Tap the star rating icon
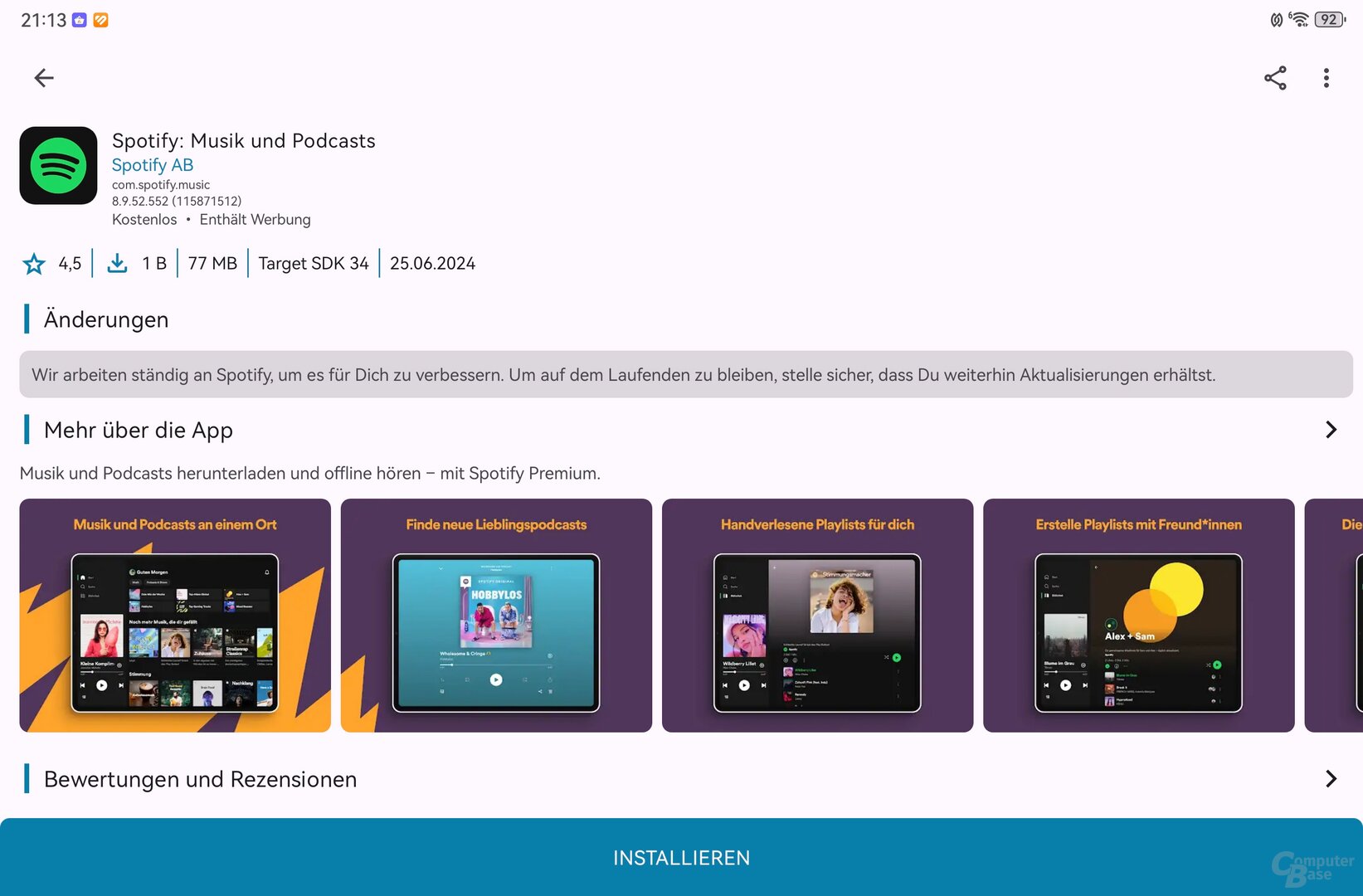1363x896 pixels. (34, 264)
